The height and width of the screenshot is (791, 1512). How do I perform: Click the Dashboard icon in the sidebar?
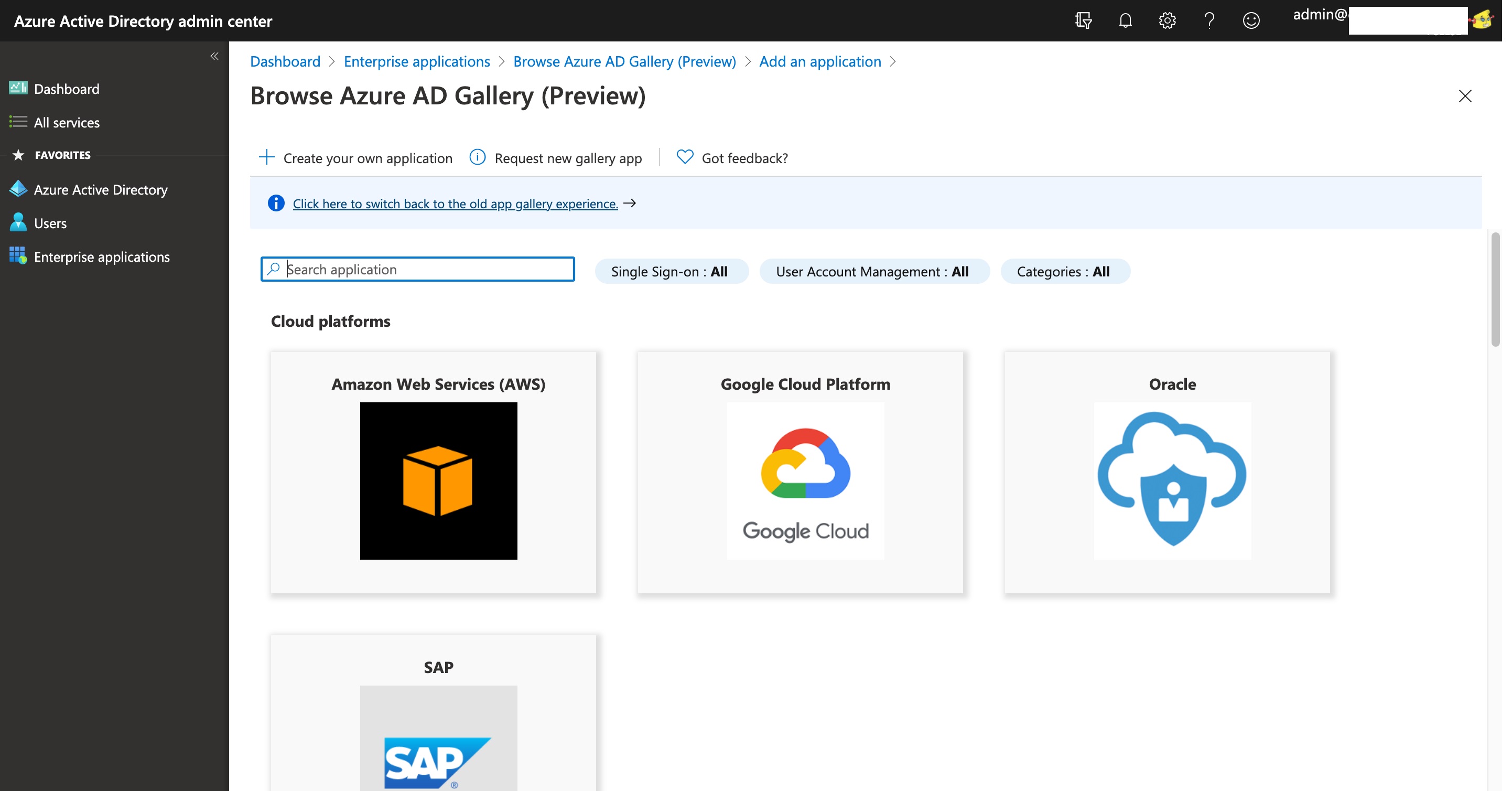(18, 88)
